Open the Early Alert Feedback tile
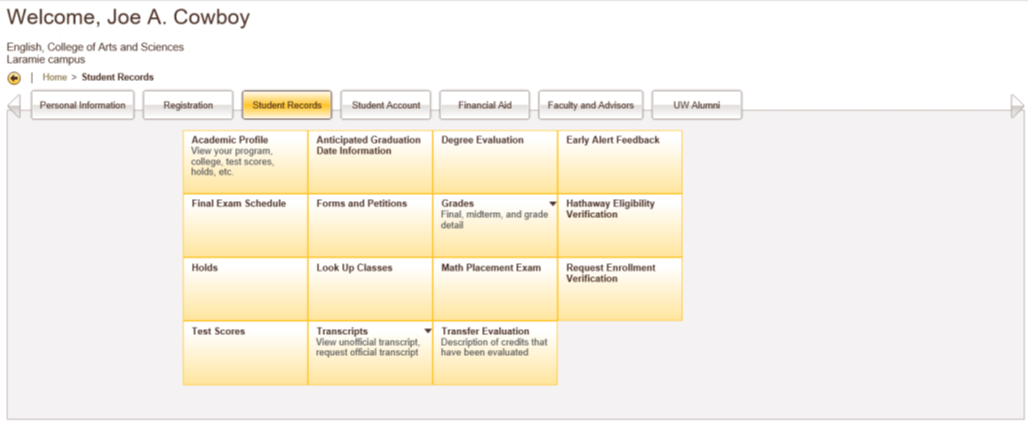 click(x=620, y=162)
